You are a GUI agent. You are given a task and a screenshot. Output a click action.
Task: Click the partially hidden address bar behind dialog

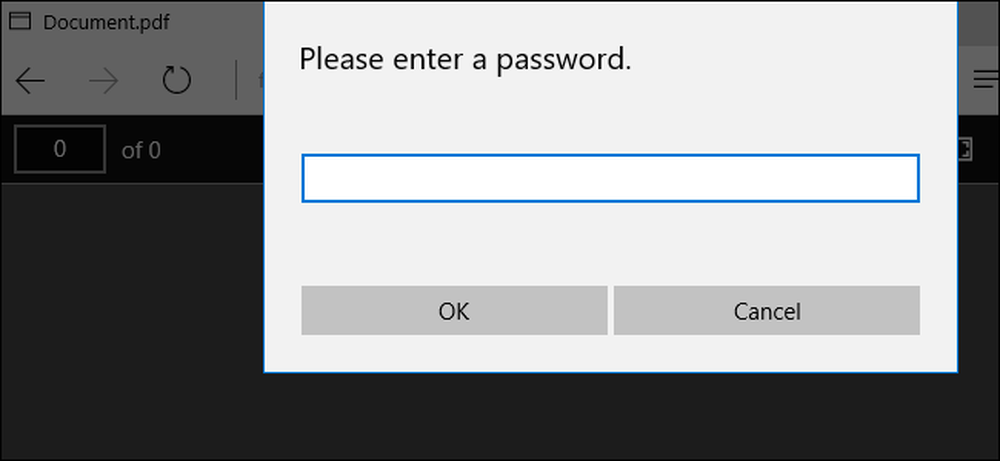pos(254,80)
